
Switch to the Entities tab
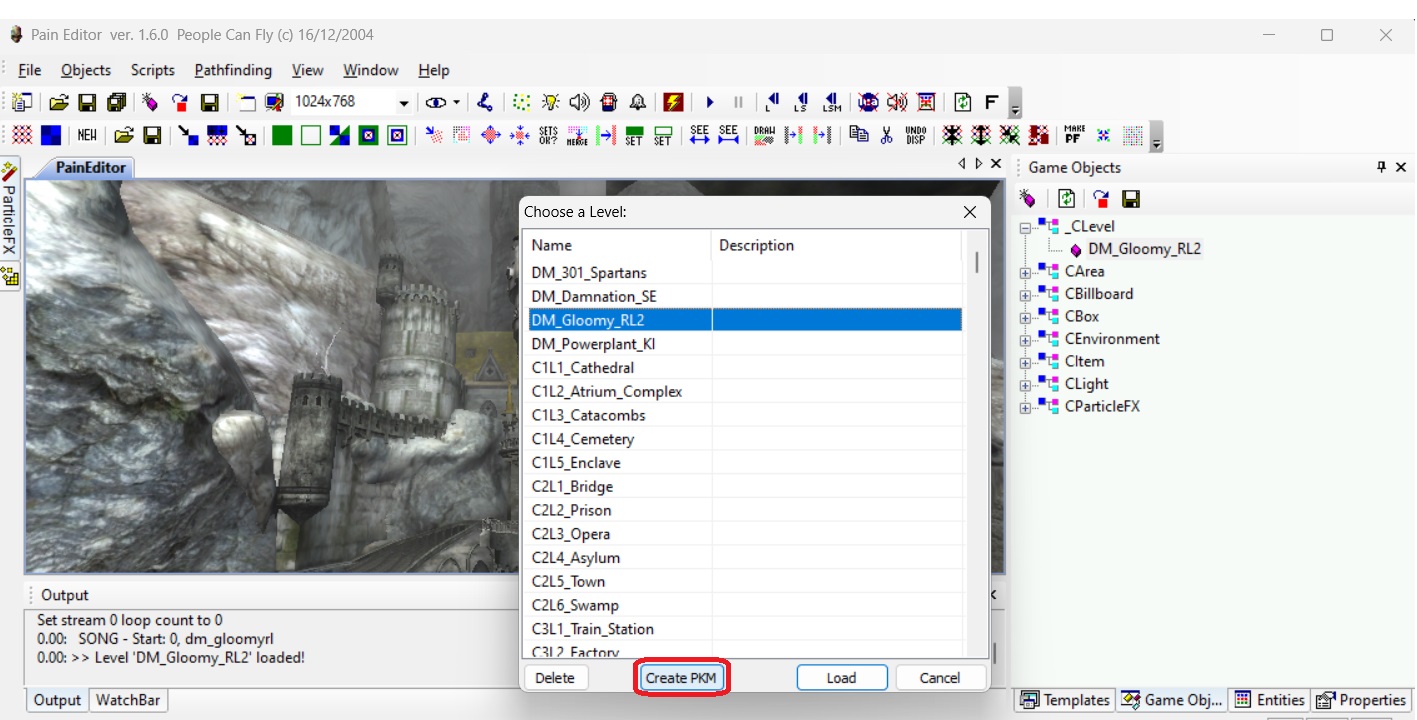point(1270,700)
